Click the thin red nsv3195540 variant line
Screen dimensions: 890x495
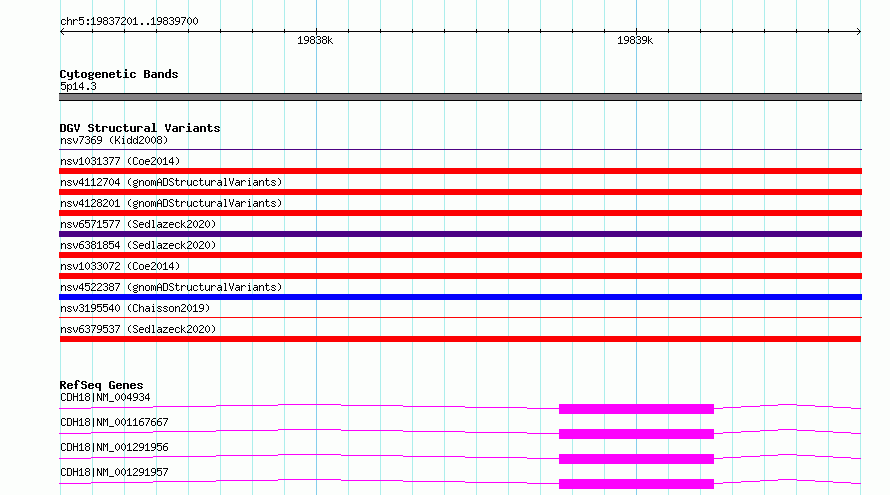[460, 317]
